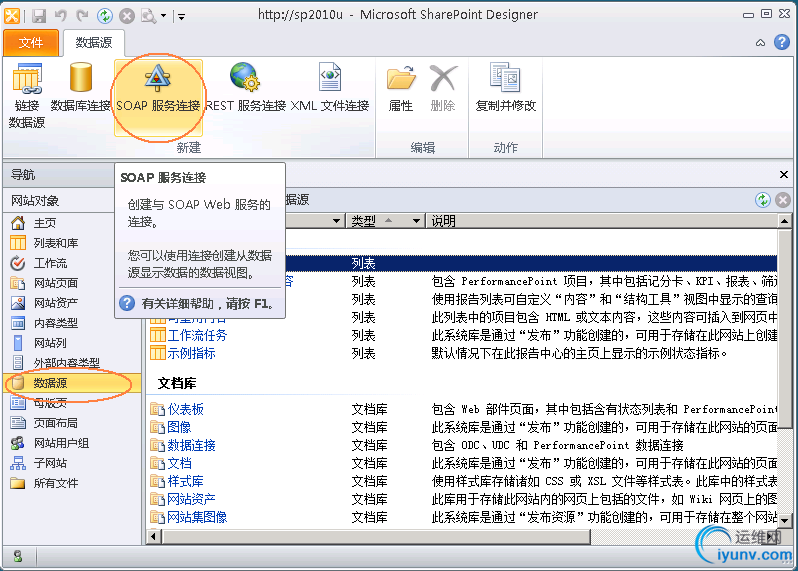
Task: Click the Undo icon in title bar
Action: pyautogui.click(x=61, y=16)
